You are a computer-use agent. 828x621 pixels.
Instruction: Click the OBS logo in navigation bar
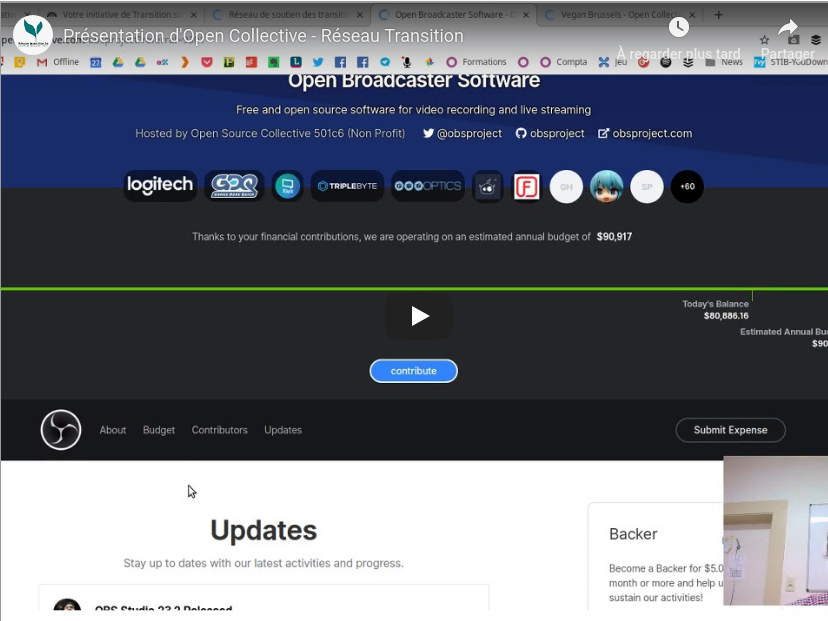(x=61, y=430)
